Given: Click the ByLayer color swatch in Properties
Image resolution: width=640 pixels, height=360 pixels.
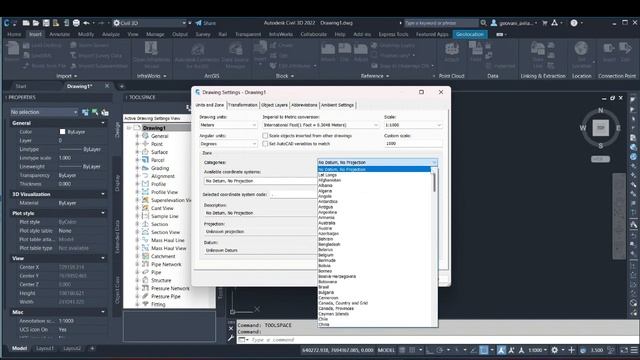Looking at the screenshot, I should click(x=62, y=131).
